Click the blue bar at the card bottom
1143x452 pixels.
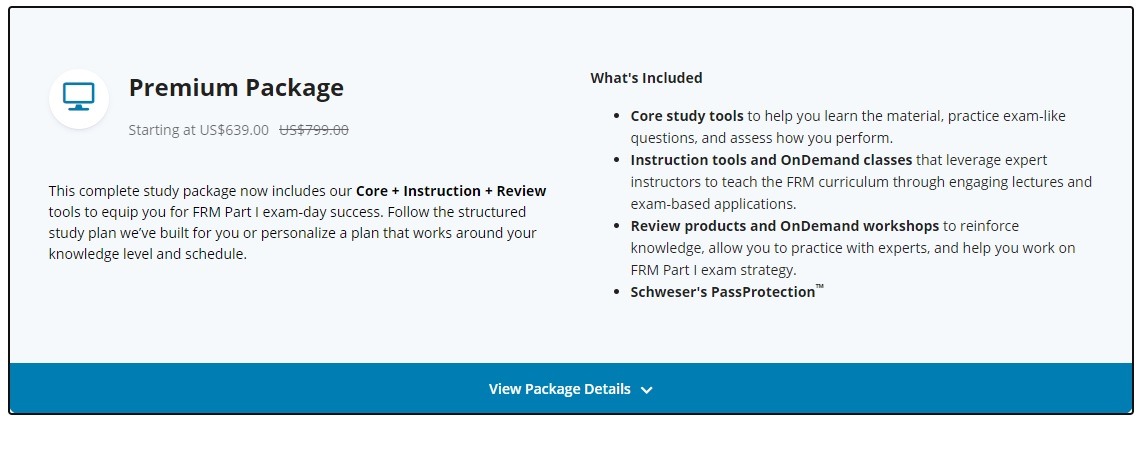pyautogui.click(x=300, y=389)
